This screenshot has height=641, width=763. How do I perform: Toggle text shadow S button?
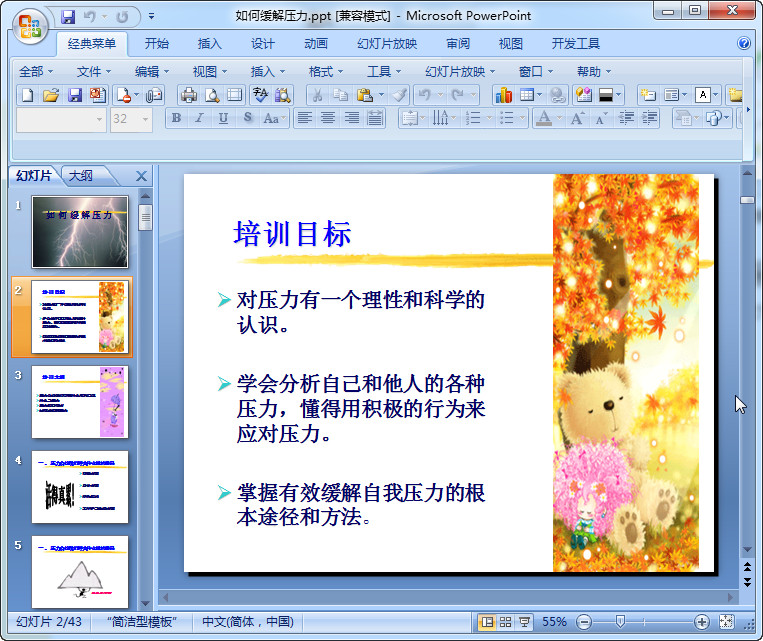click(248, 118)
